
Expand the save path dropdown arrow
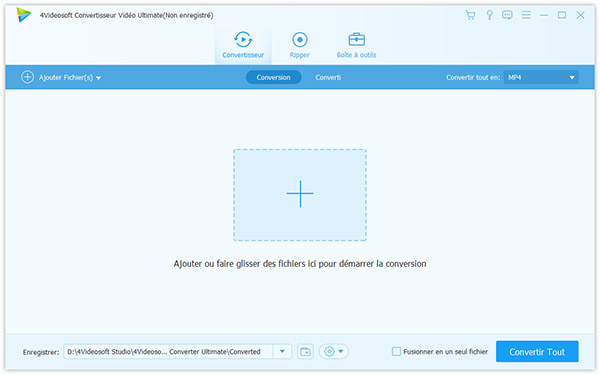(282, 352)
